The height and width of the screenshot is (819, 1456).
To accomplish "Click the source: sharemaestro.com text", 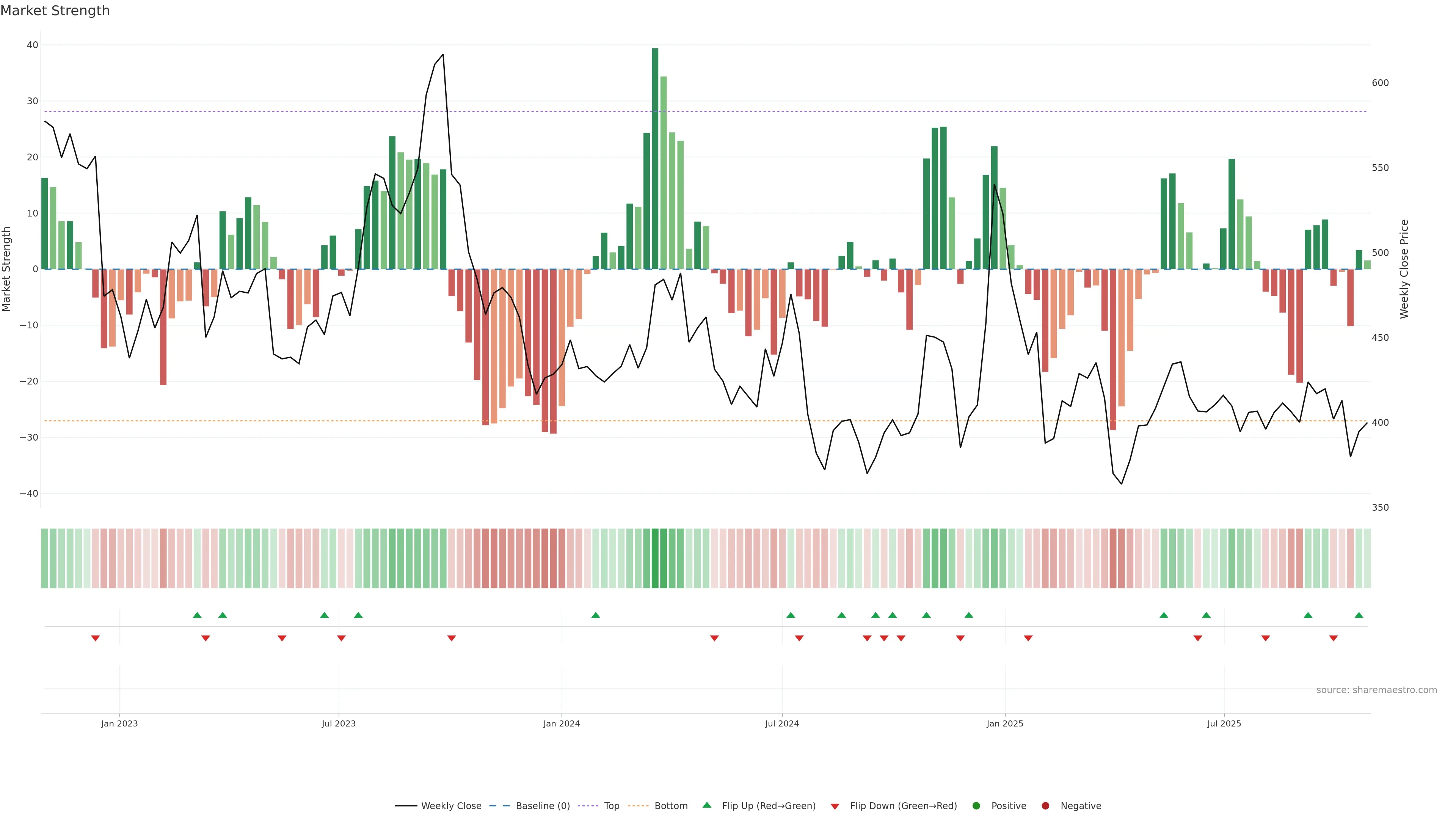I will 1376,690.
